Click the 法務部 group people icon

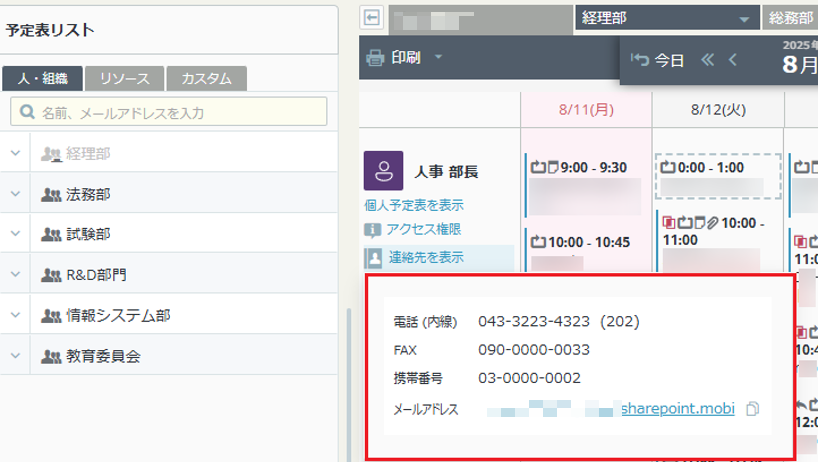click(51, 194)
